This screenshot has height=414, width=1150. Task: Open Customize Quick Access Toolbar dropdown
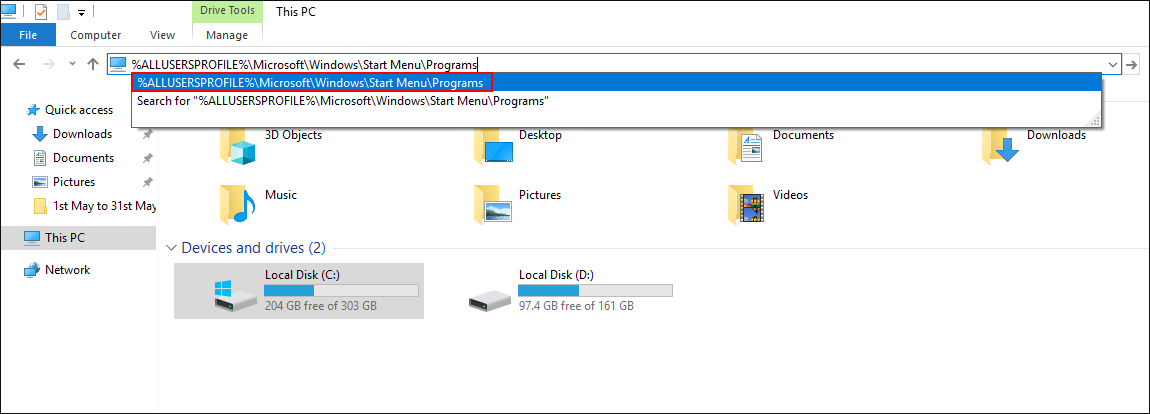tap(81, 12)
